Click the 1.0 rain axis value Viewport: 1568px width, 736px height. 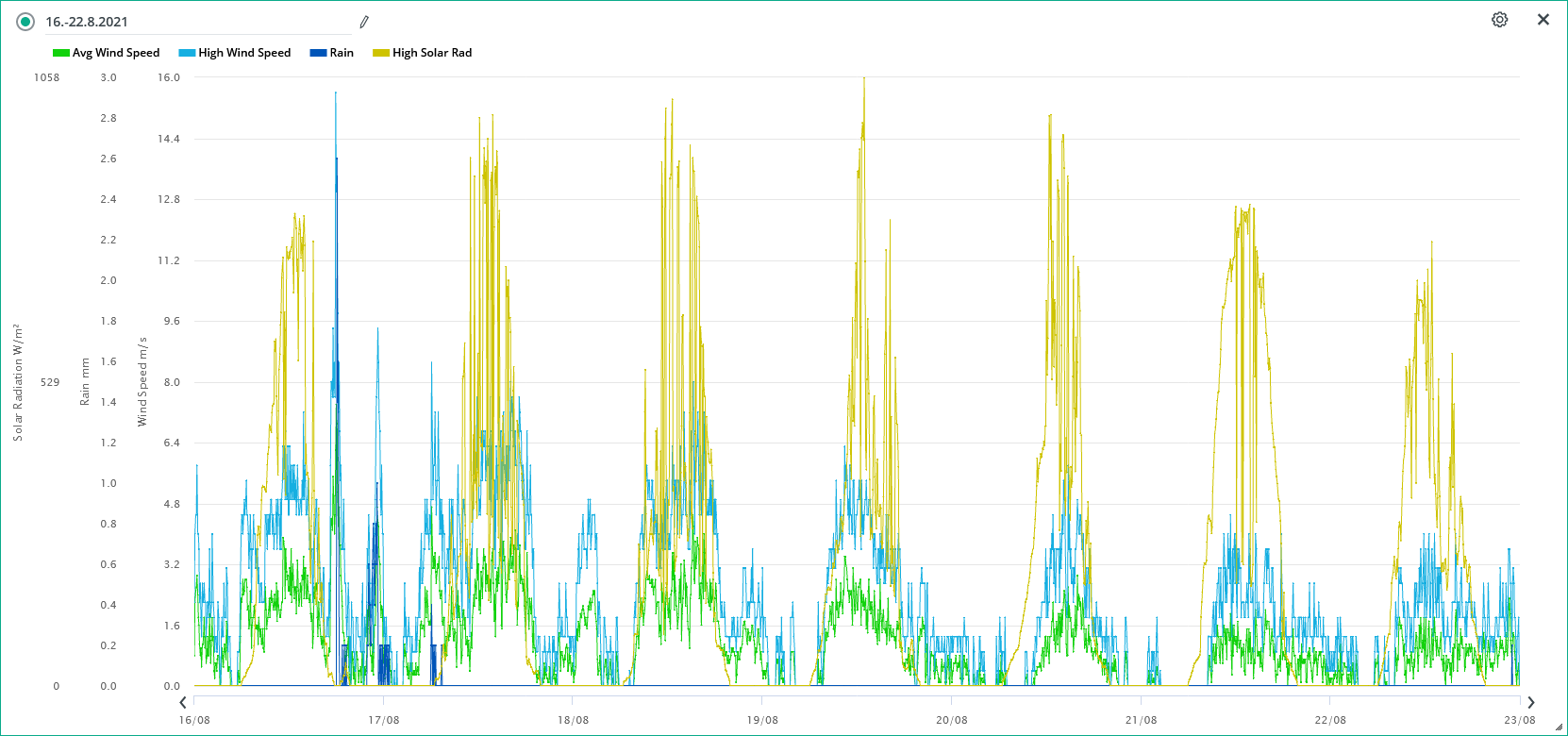tap(108, 483)
